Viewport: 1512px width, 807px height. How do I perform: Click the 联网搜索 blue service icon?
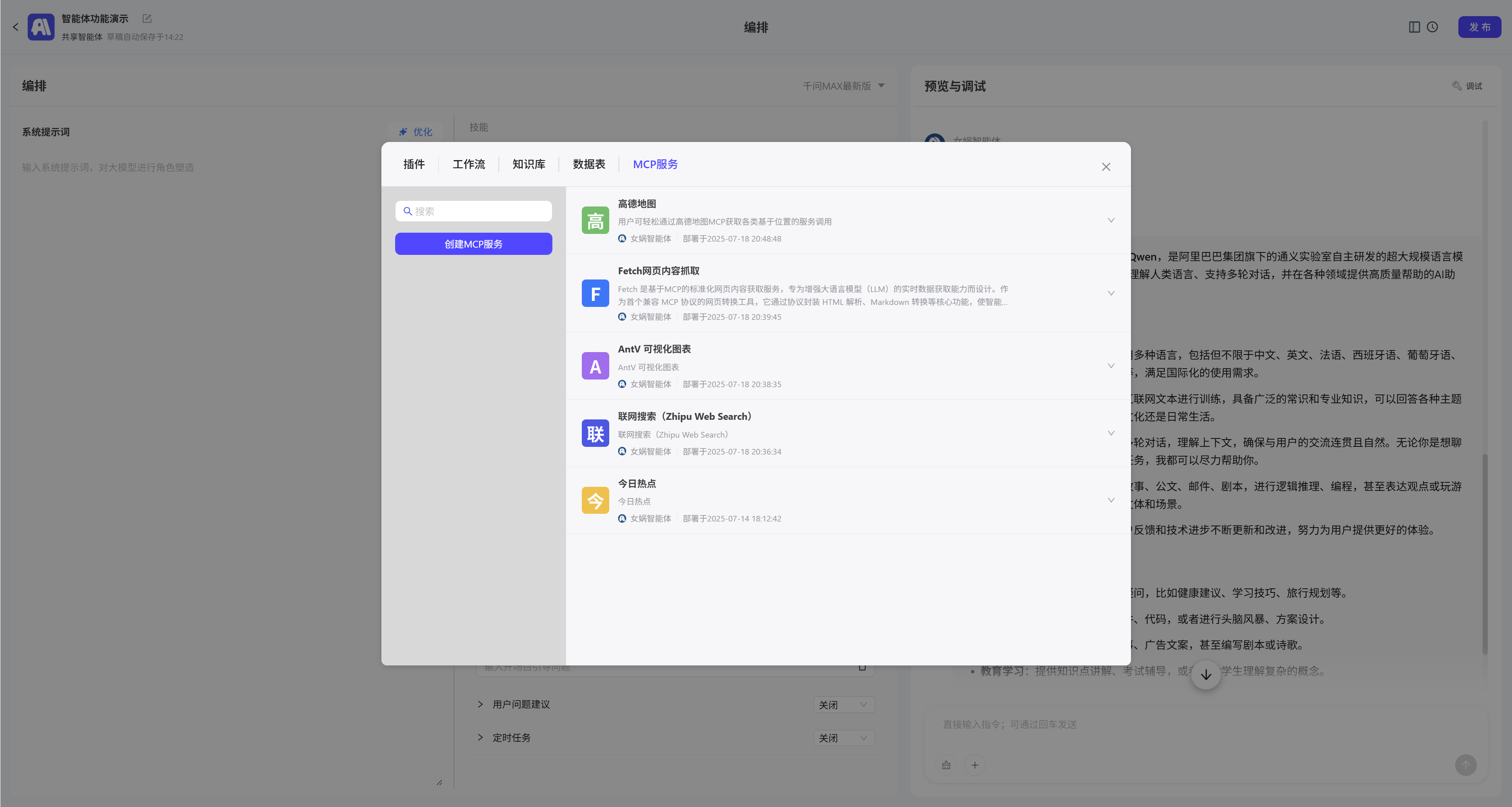(595, 433)
